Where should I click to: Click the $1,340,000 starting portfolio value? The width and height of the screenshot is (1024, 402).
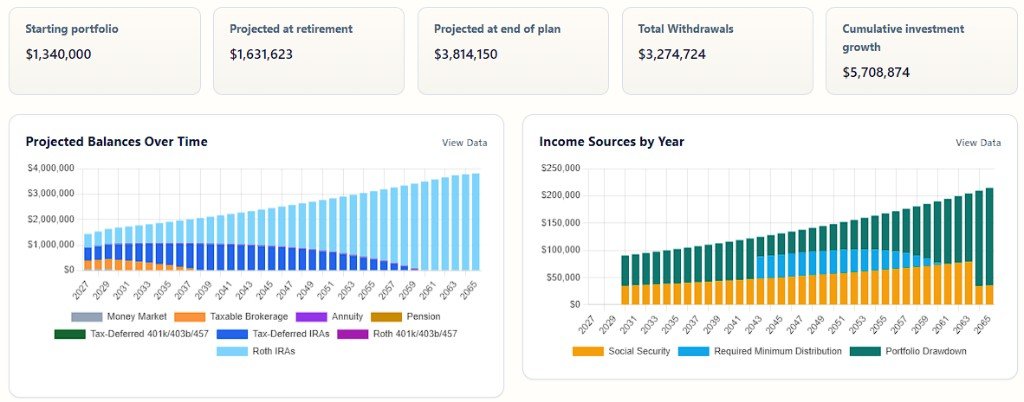tap(58, 54)
